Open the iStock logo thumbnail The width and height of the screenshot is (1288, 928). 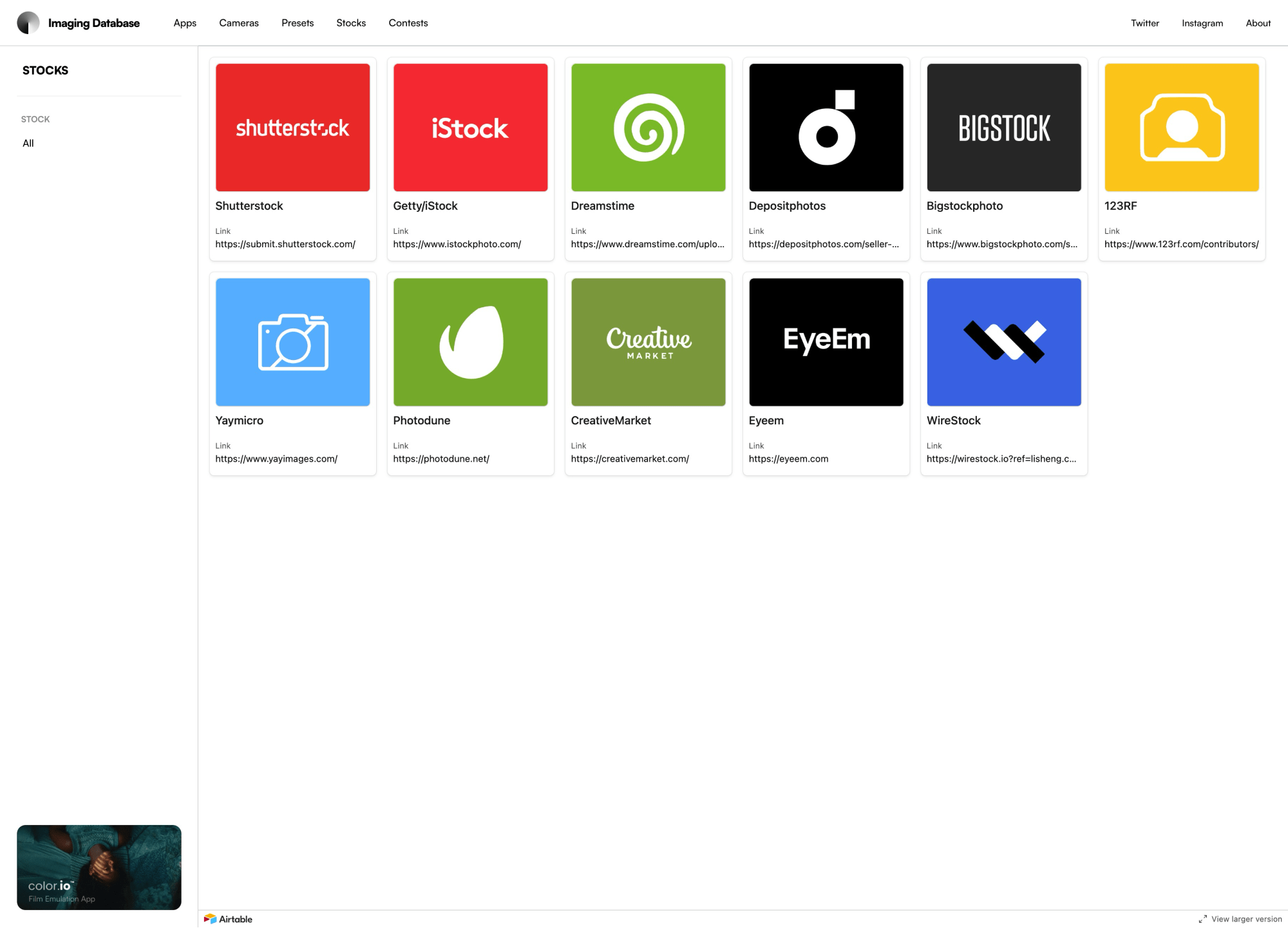coord(471,128)
